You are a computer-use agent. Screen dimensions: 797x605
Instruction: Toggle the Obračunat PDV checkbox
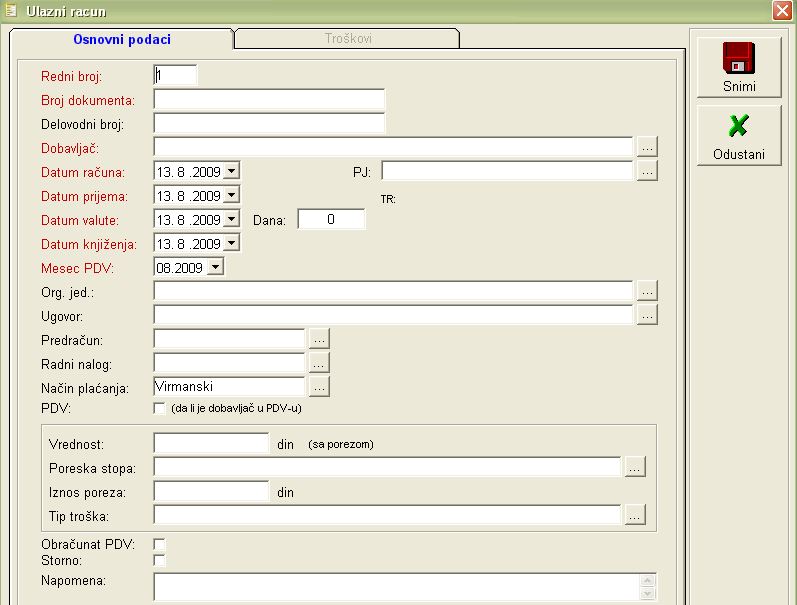tap(159, 544)
